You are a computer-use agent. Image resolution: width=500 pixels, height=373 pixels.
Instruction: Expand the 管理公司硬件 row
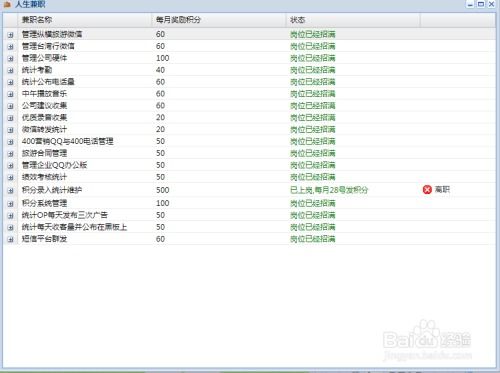point(10,59)
